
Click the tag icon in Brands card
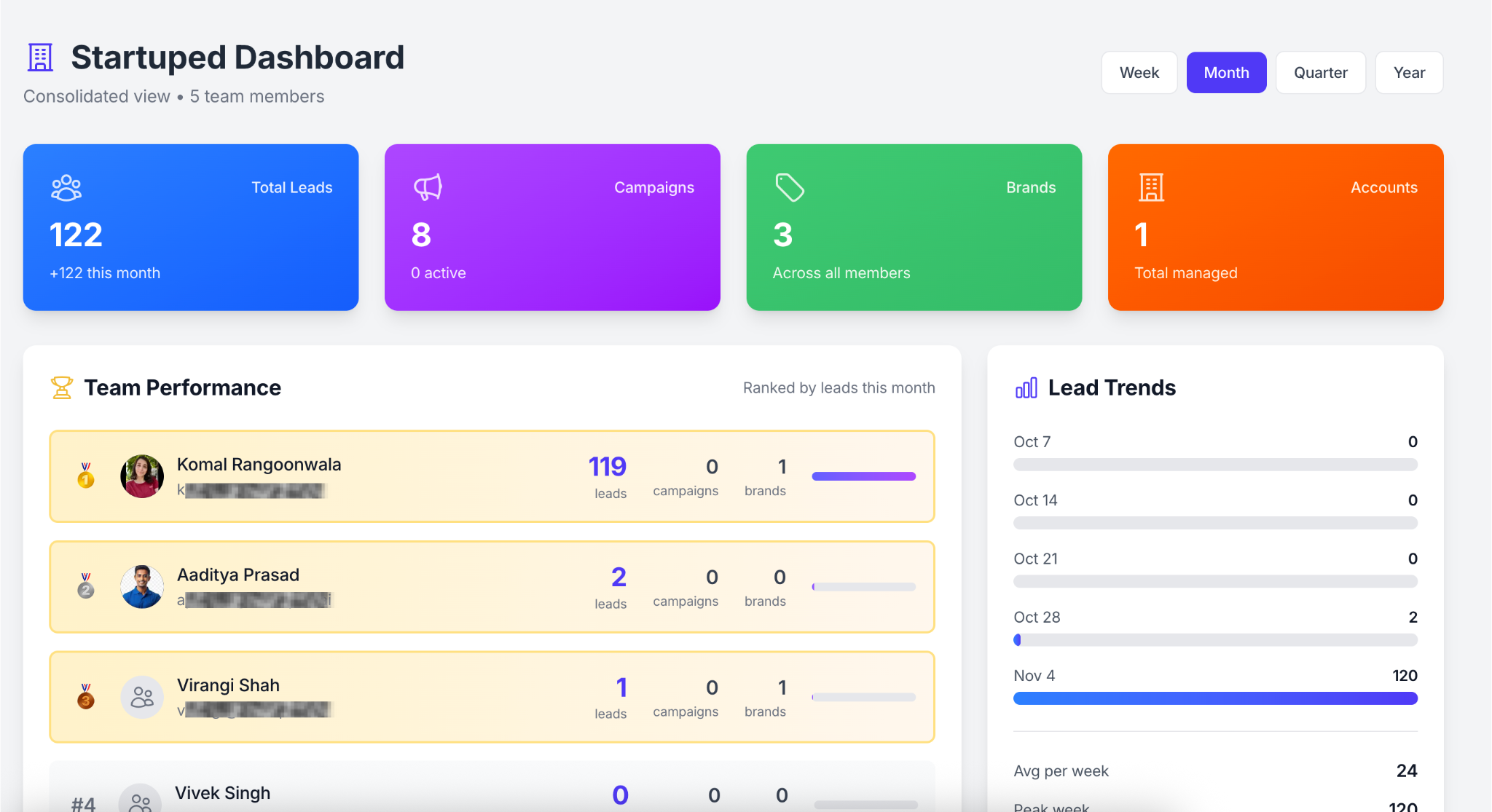coord(790,188)
